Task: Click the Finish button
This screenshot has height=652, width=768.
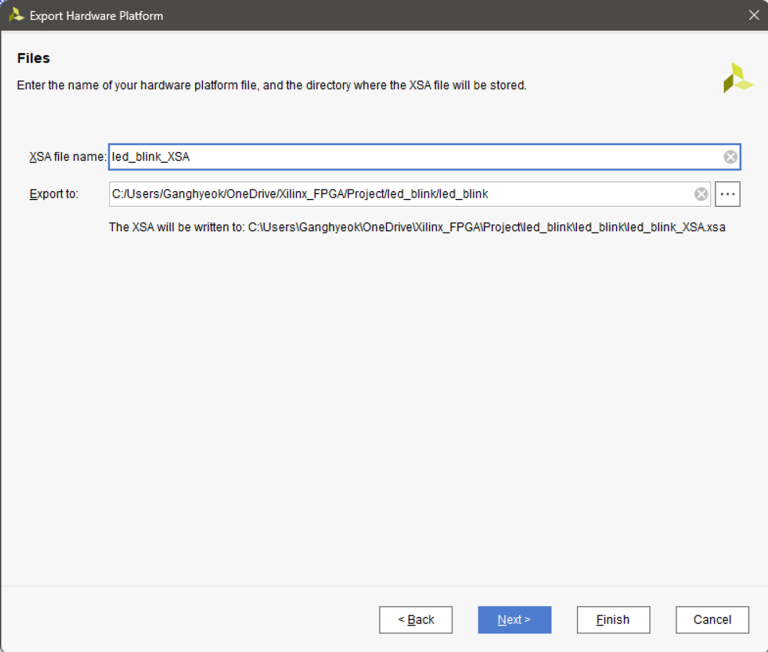Action: (x=613, y=620)
